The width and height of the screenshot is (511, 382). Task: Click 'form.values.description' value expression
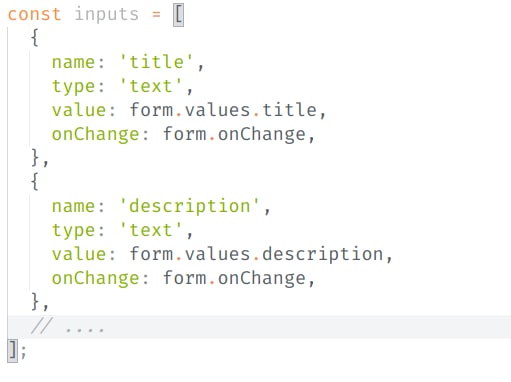click(256, 254)
